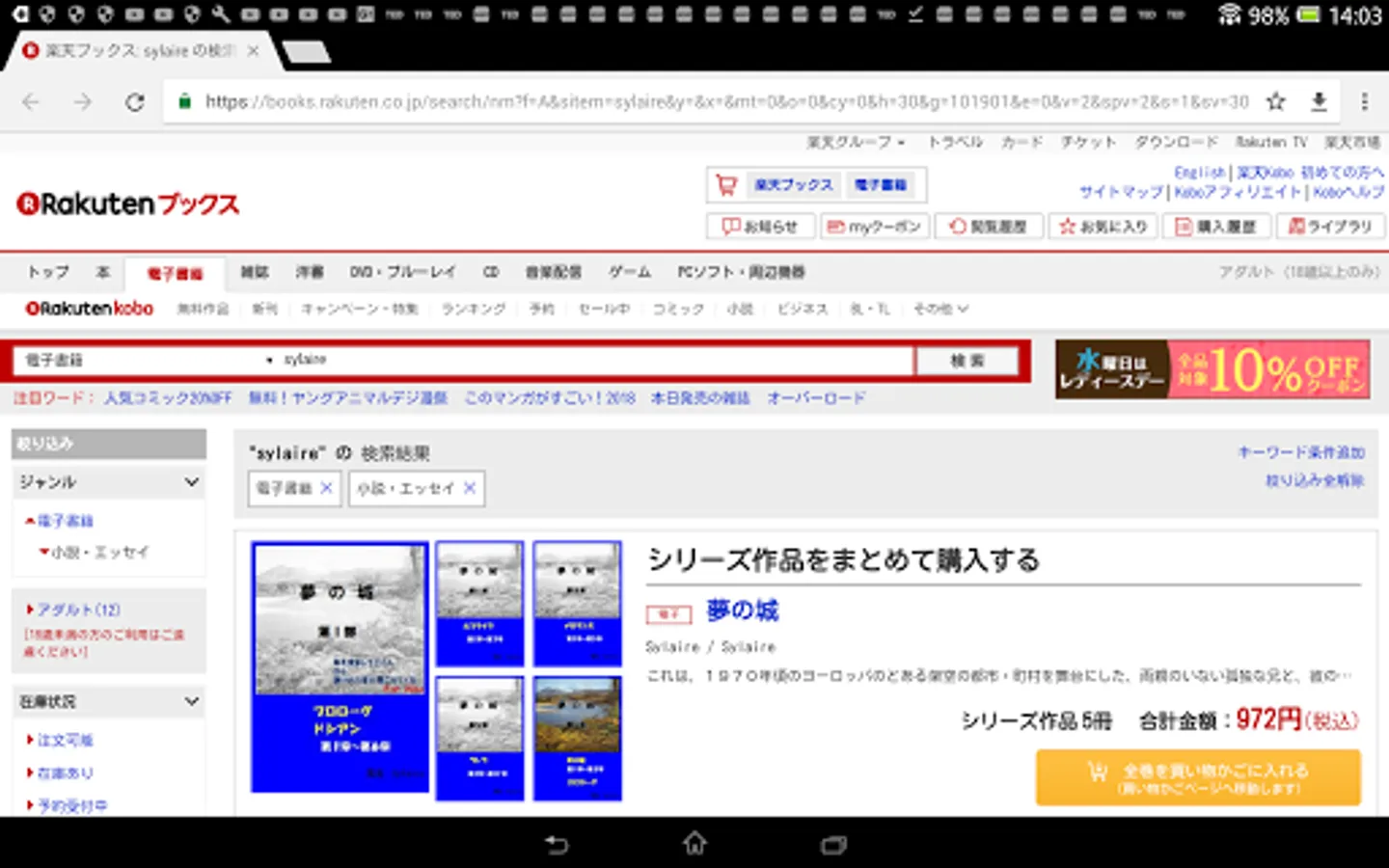Screen dimensions: 1389x868
Task: Open the 10% OFF coupon banner
Action: coord(1212,369)
